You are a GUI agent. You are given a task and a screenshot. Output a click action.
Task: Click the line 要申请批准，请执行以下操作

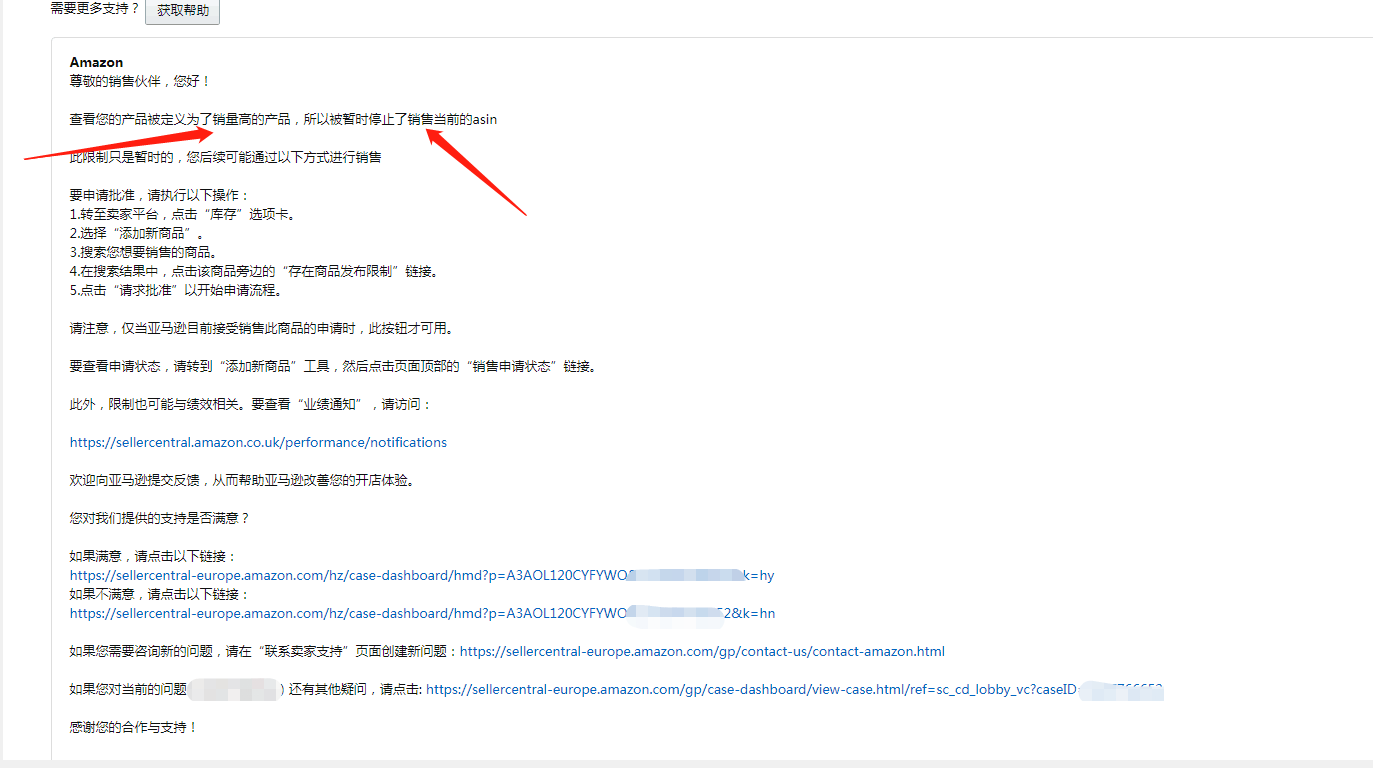(x=160, y=195)
